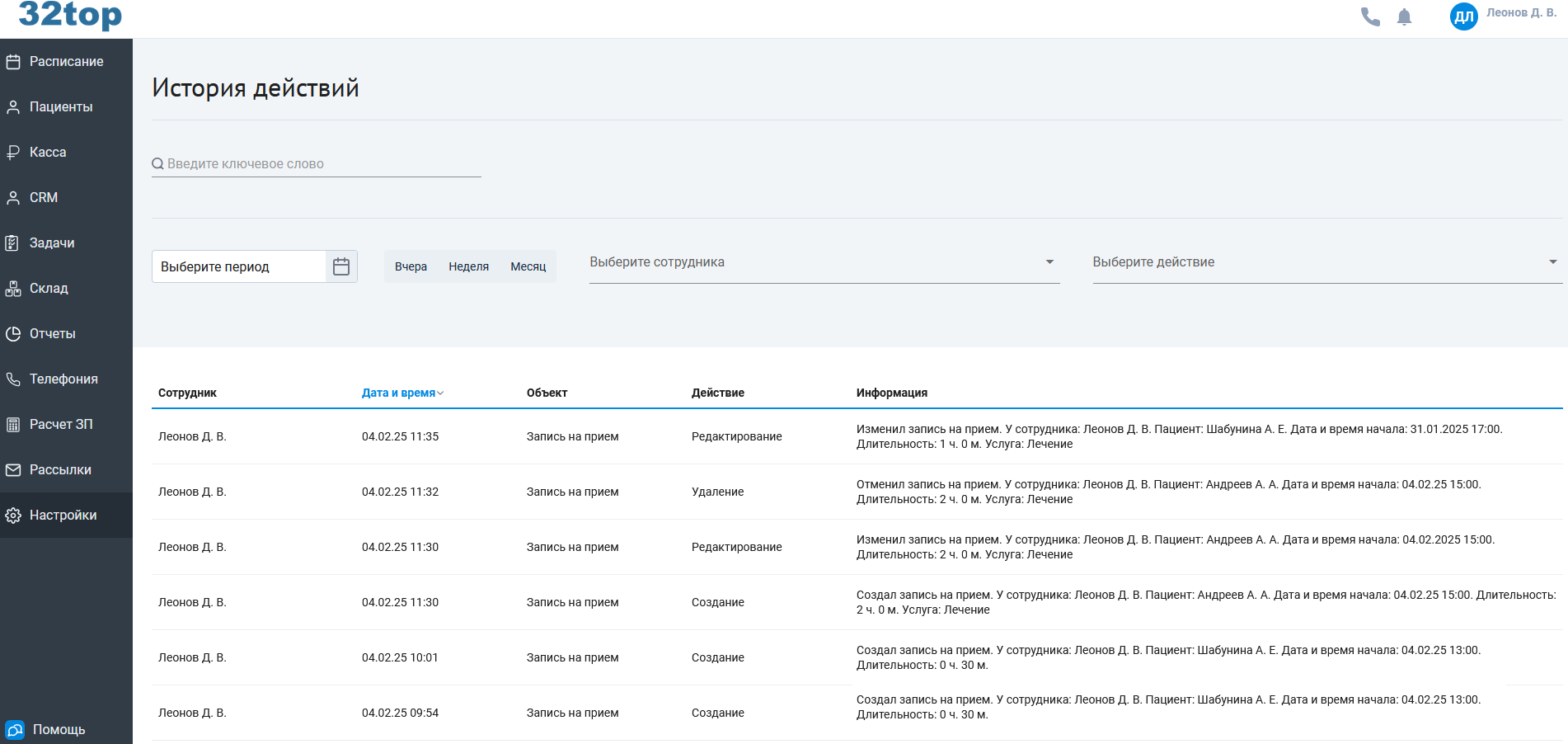The width and height of the screenshot is (1568, 744).
Task: Expand the Выберите действие dropdown
Action: [1326, 262]
